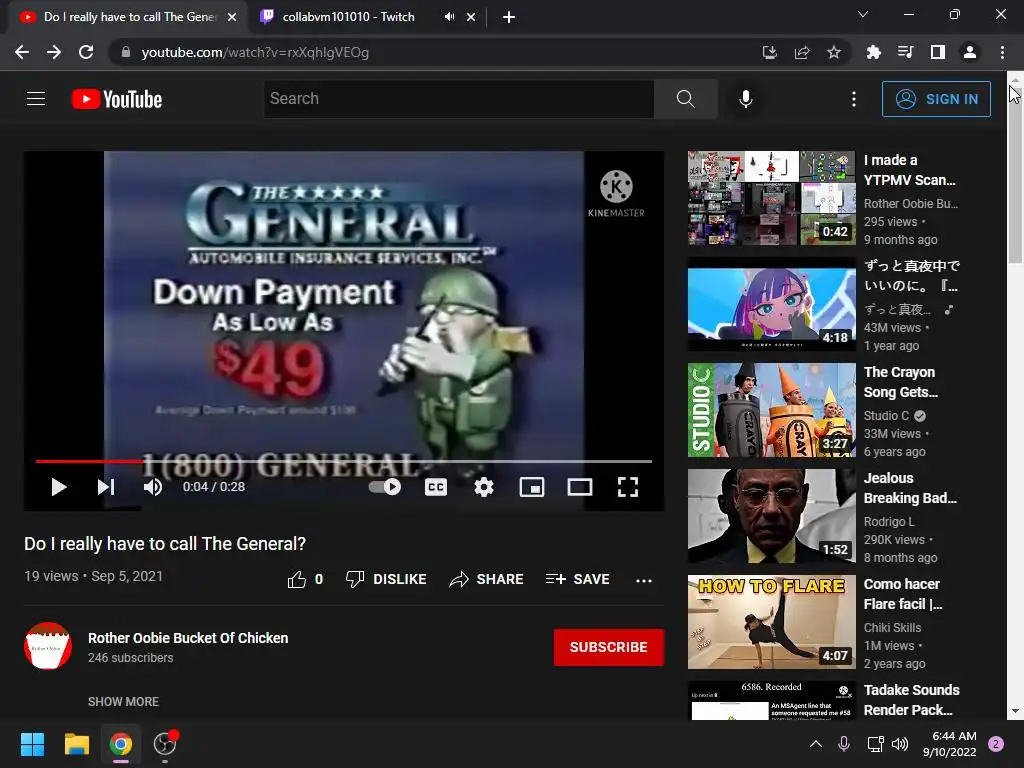1024x768 pixels.
Task: Open the Studio C channel link
Action: [886, 415]
